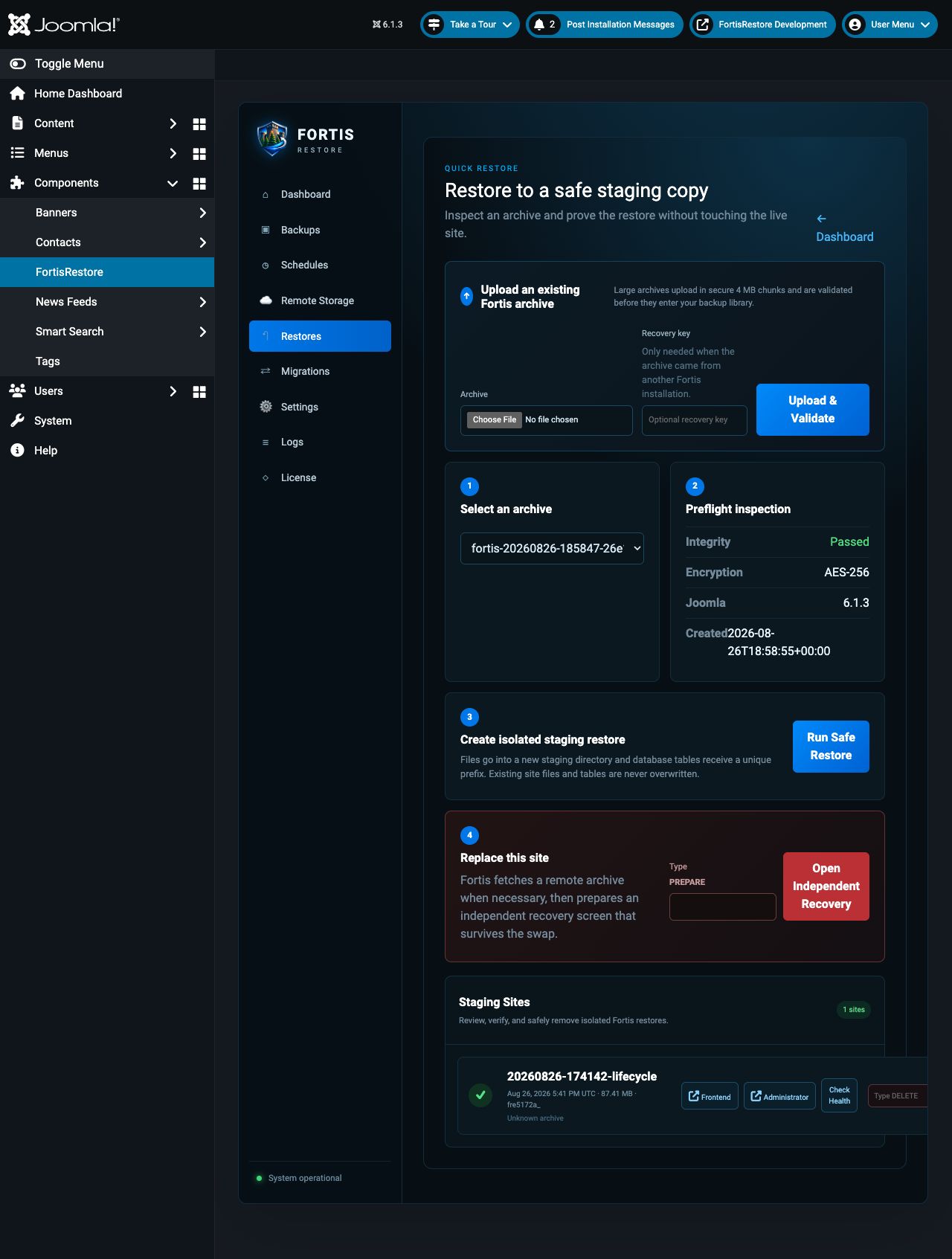Viewport: 952px width, 1259px height.
Task: Click the Backups icon in Fortis sidebar
Action: [x=266, y=230]
